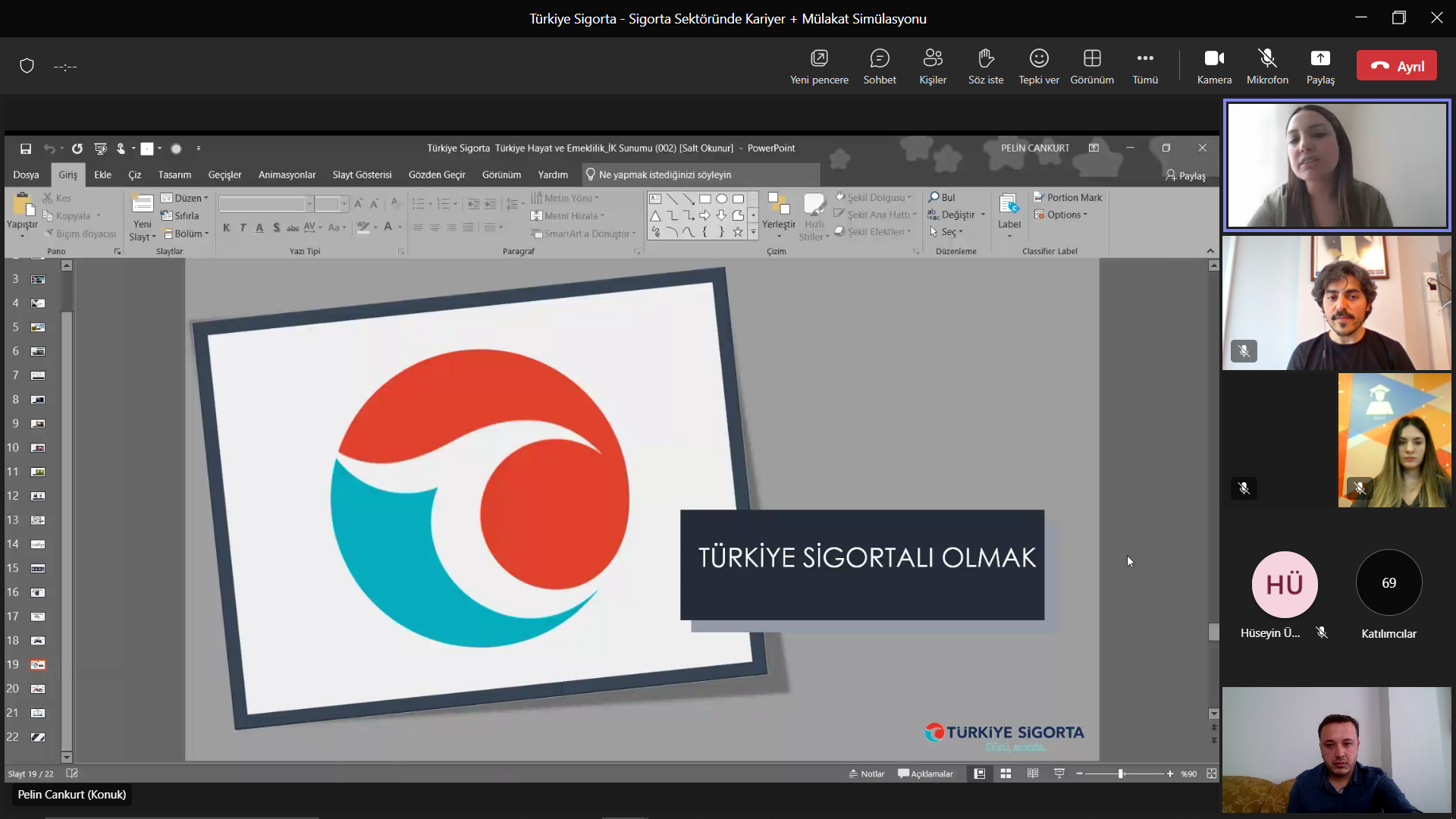Screen dimensions: 1456x819
Task: Click Notlar in the status bar
Action: coord(867,773)
